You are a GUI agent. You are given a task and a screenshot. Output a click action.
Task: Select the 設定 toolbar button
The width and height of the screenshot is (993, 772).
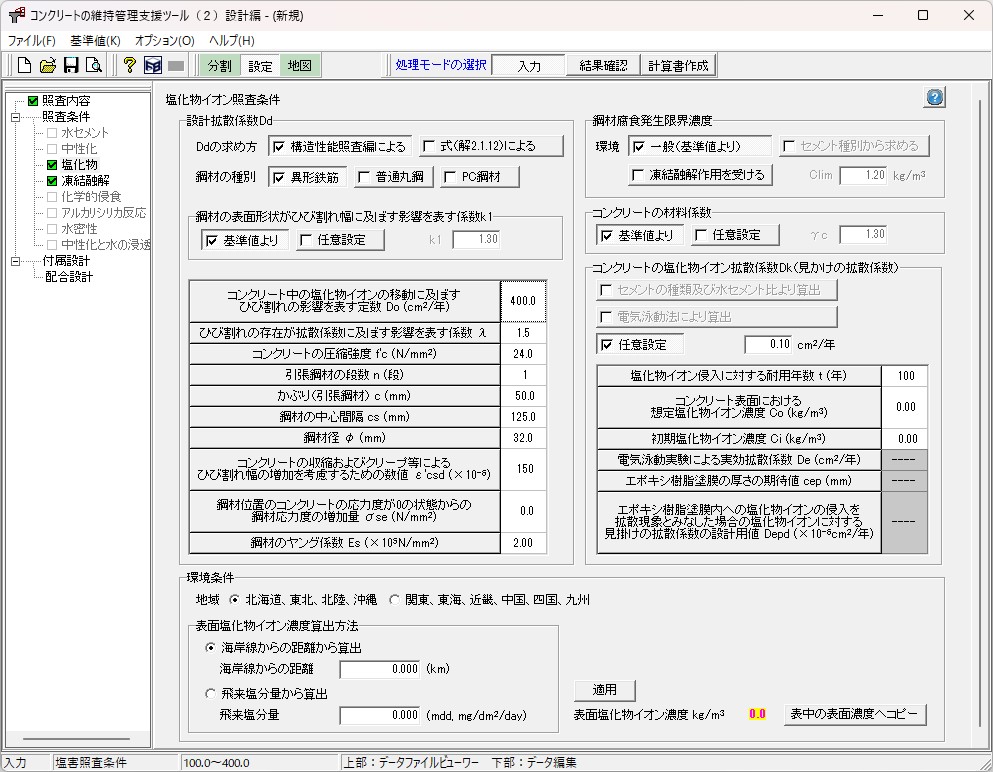tap(260, 65)
